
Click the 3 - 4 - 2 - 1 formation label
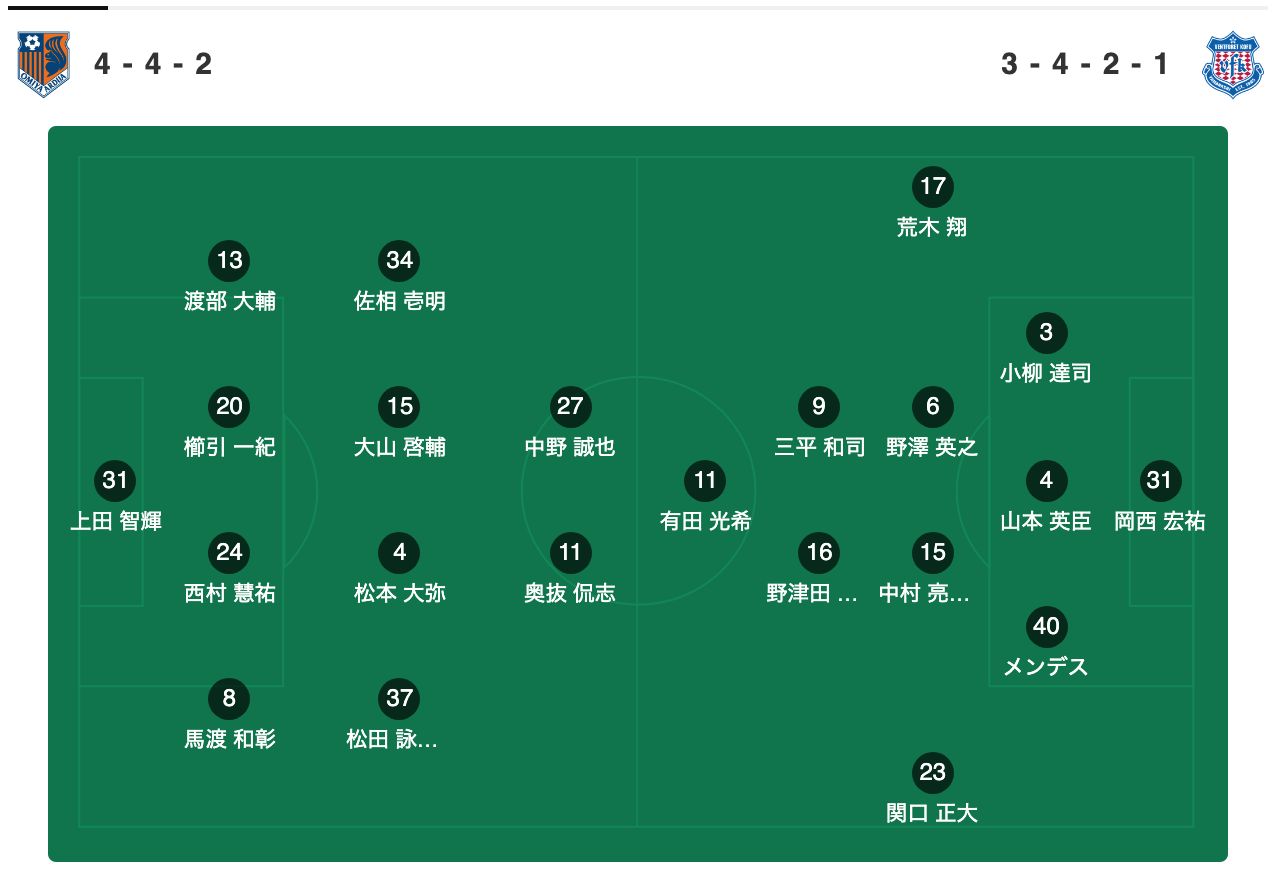point(1085,64)
